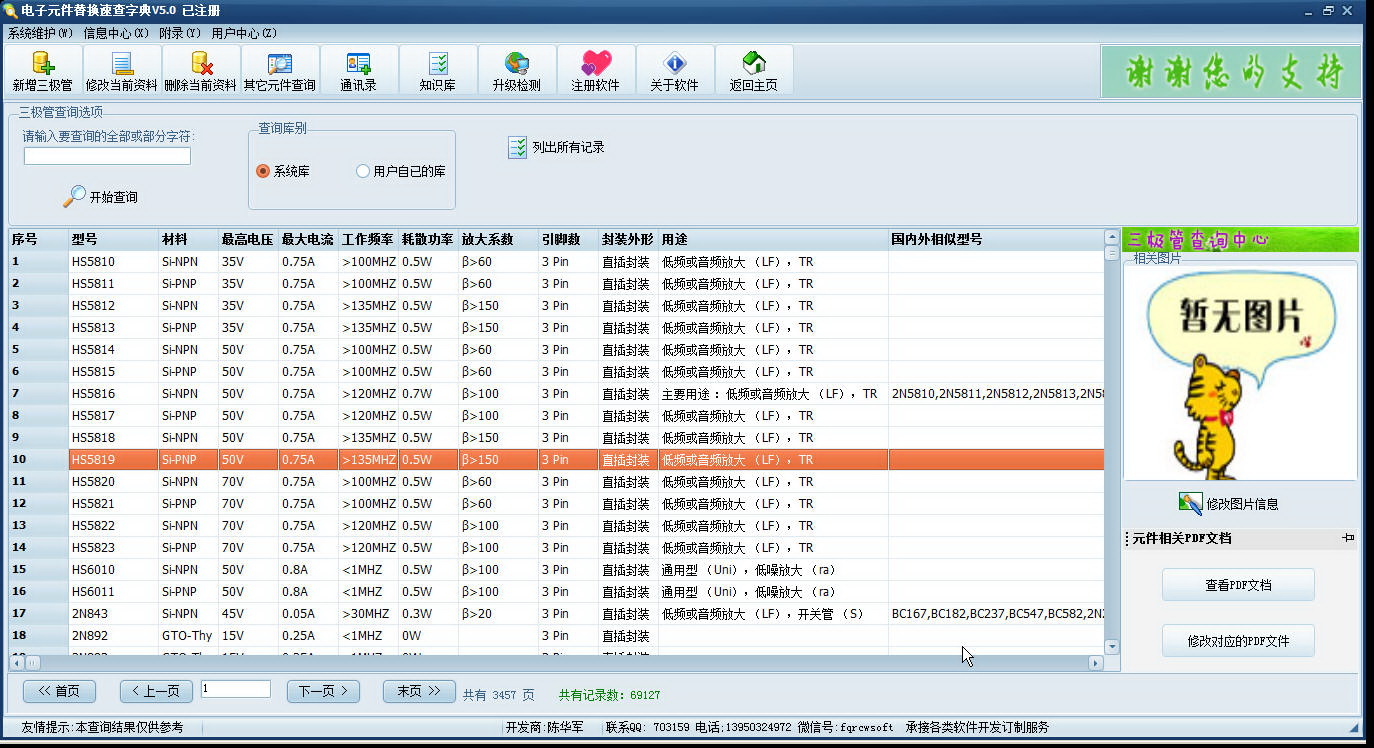Click the 共有记录数: 69127 text
This screenshot has width=1374, height=748.
609,695
